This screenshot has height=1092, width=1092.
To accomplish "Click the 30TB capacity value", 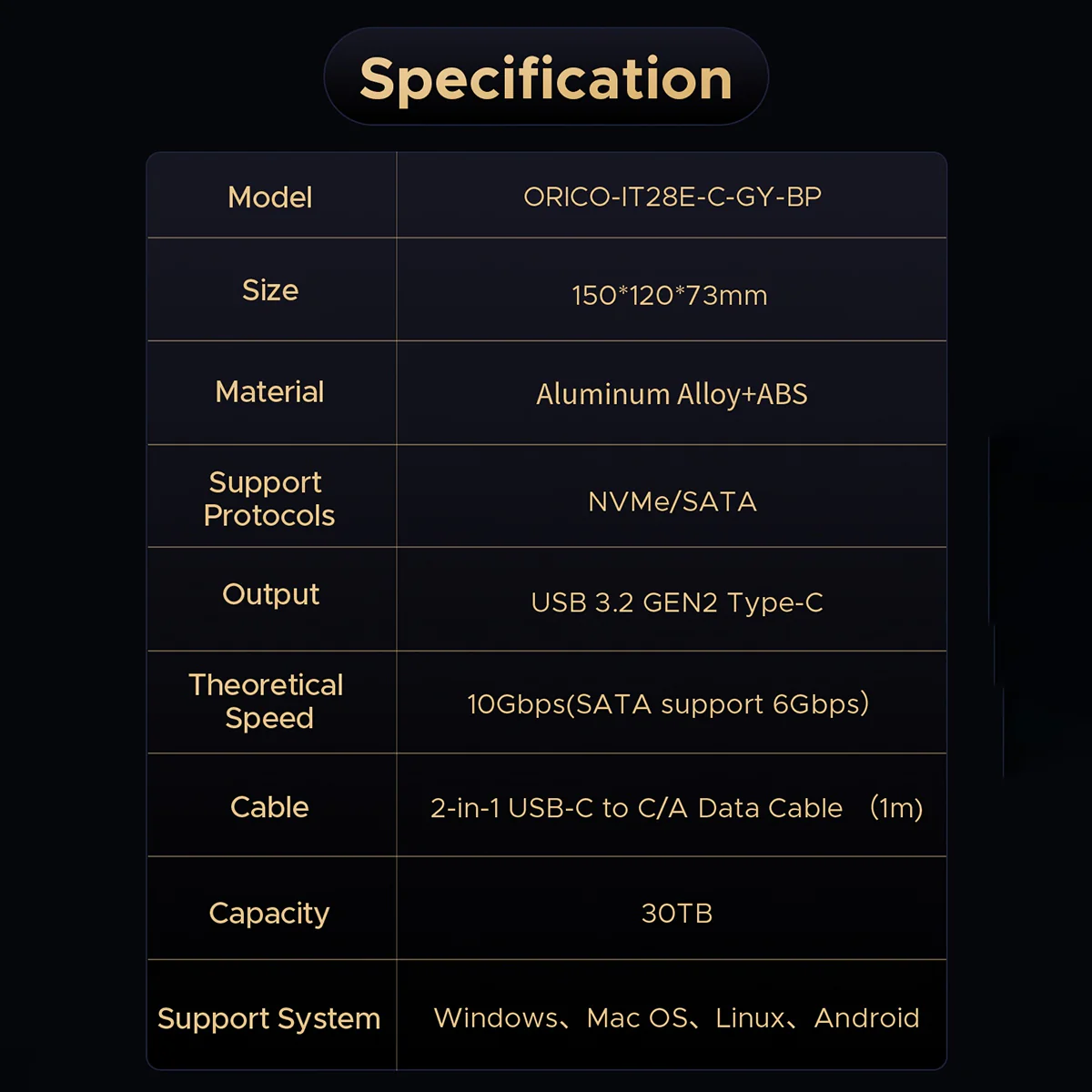I will coord(677,913).
